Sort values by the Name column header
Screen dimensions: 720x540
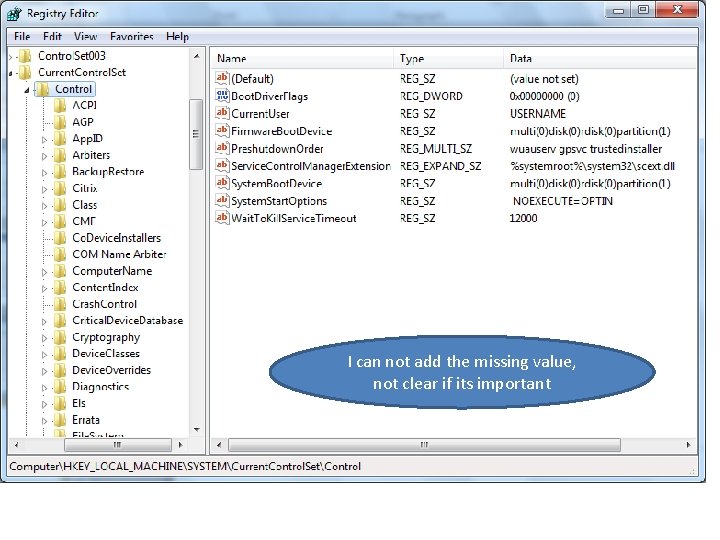tap(302, 58)
